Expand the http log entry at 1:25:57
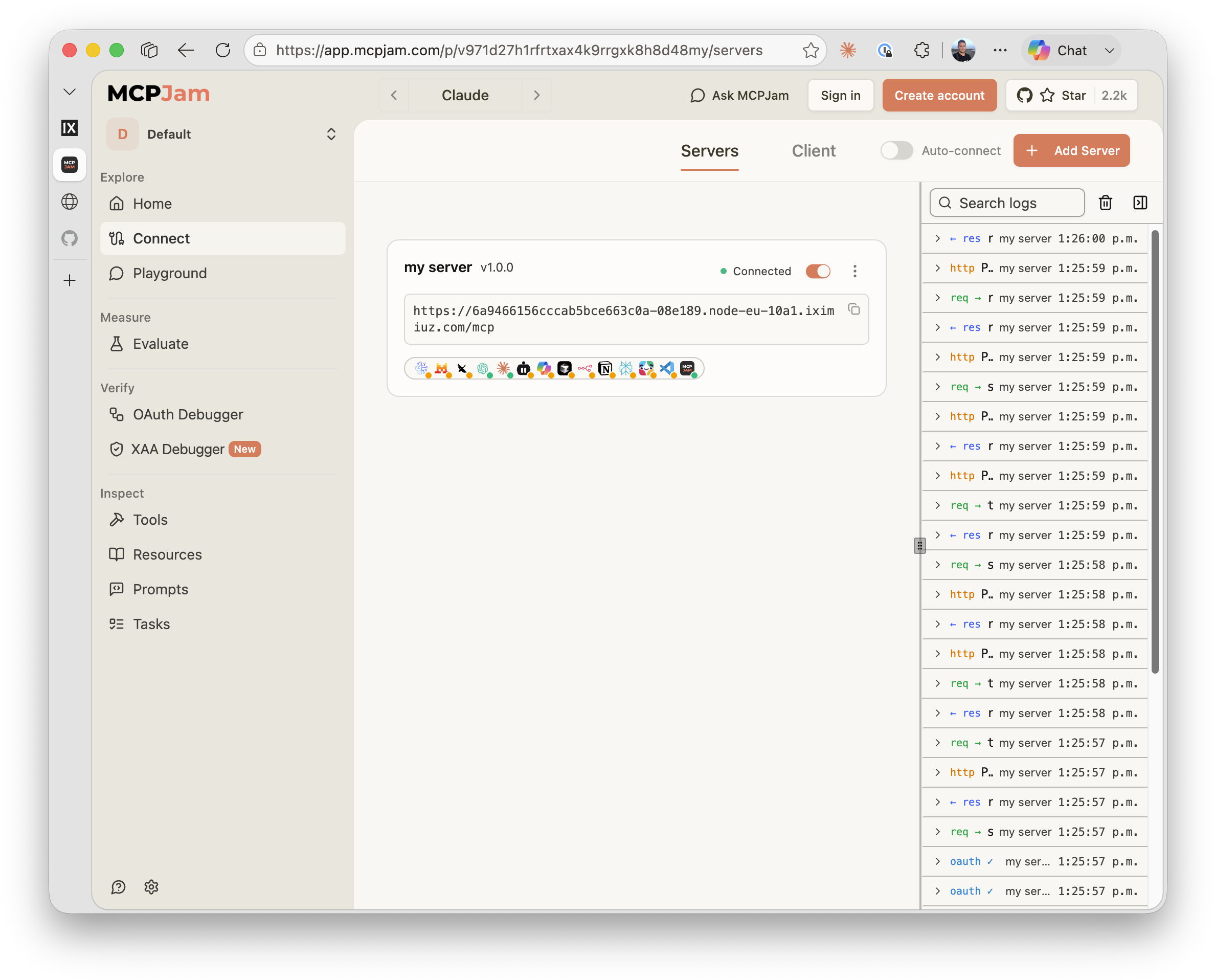 (x=1035, y=772)
